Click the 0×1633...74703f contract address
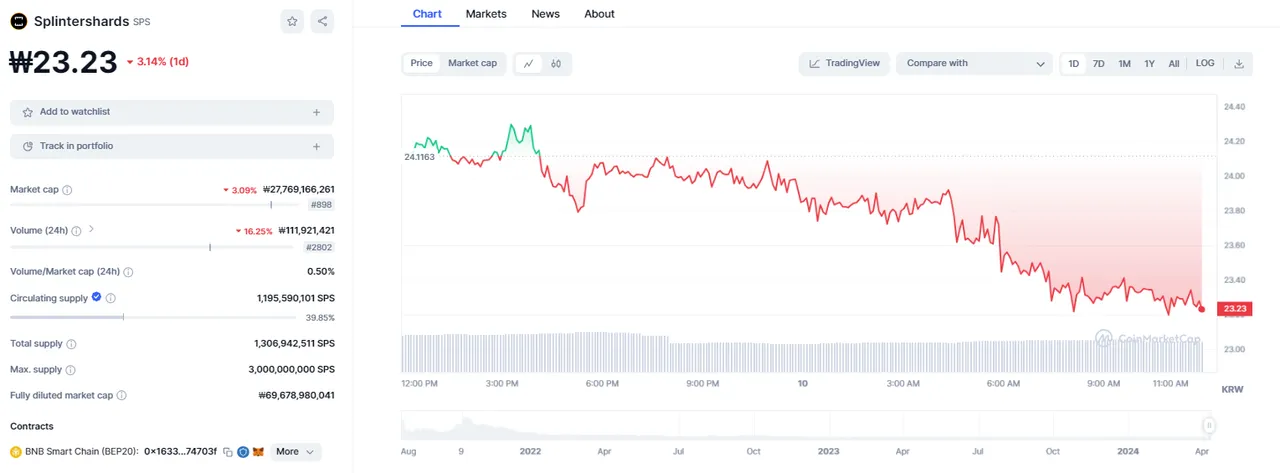The image size is (1280, 473). pos(181,452)
